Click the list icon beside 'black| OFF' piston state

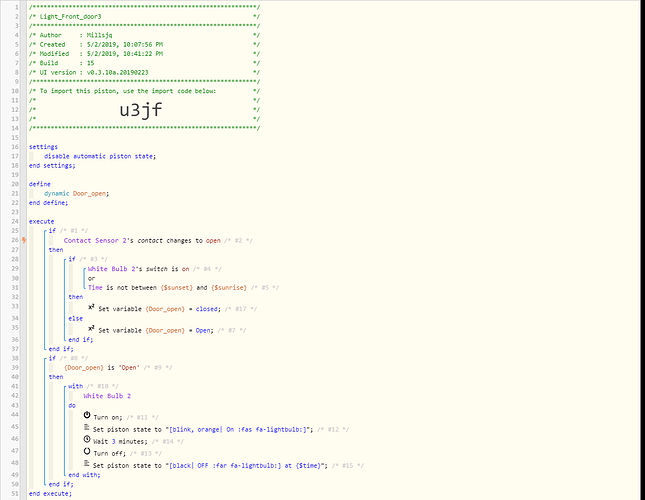[x=87, y=463]
